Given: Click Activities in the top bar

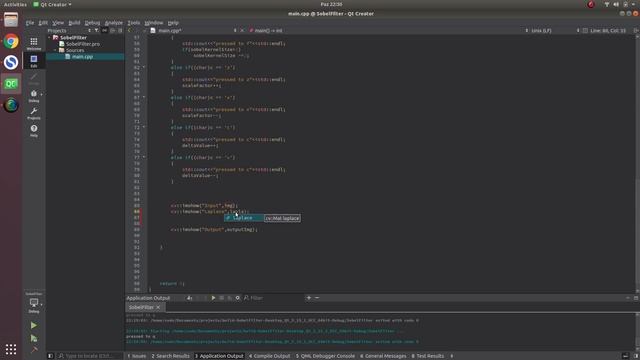Looking at the screenshot, I should 15,4.
